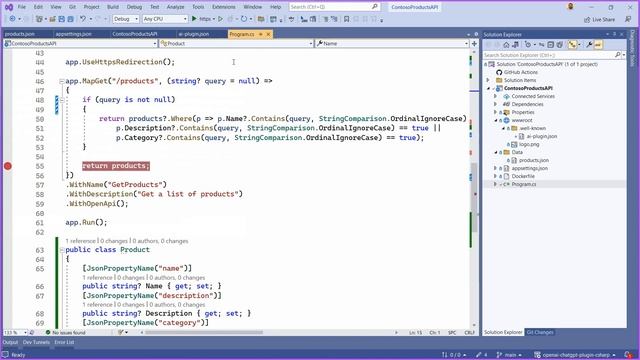Click the New Project icon in the toolbar
This screenshot has width=640, height=360.
pos(39,19)
